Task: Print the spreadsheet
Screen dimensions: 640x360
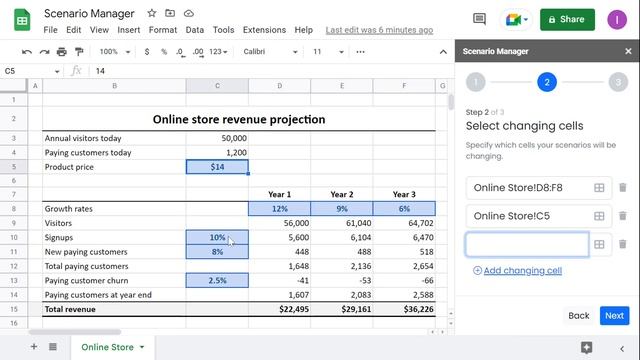Action: (x=62, y=52)
